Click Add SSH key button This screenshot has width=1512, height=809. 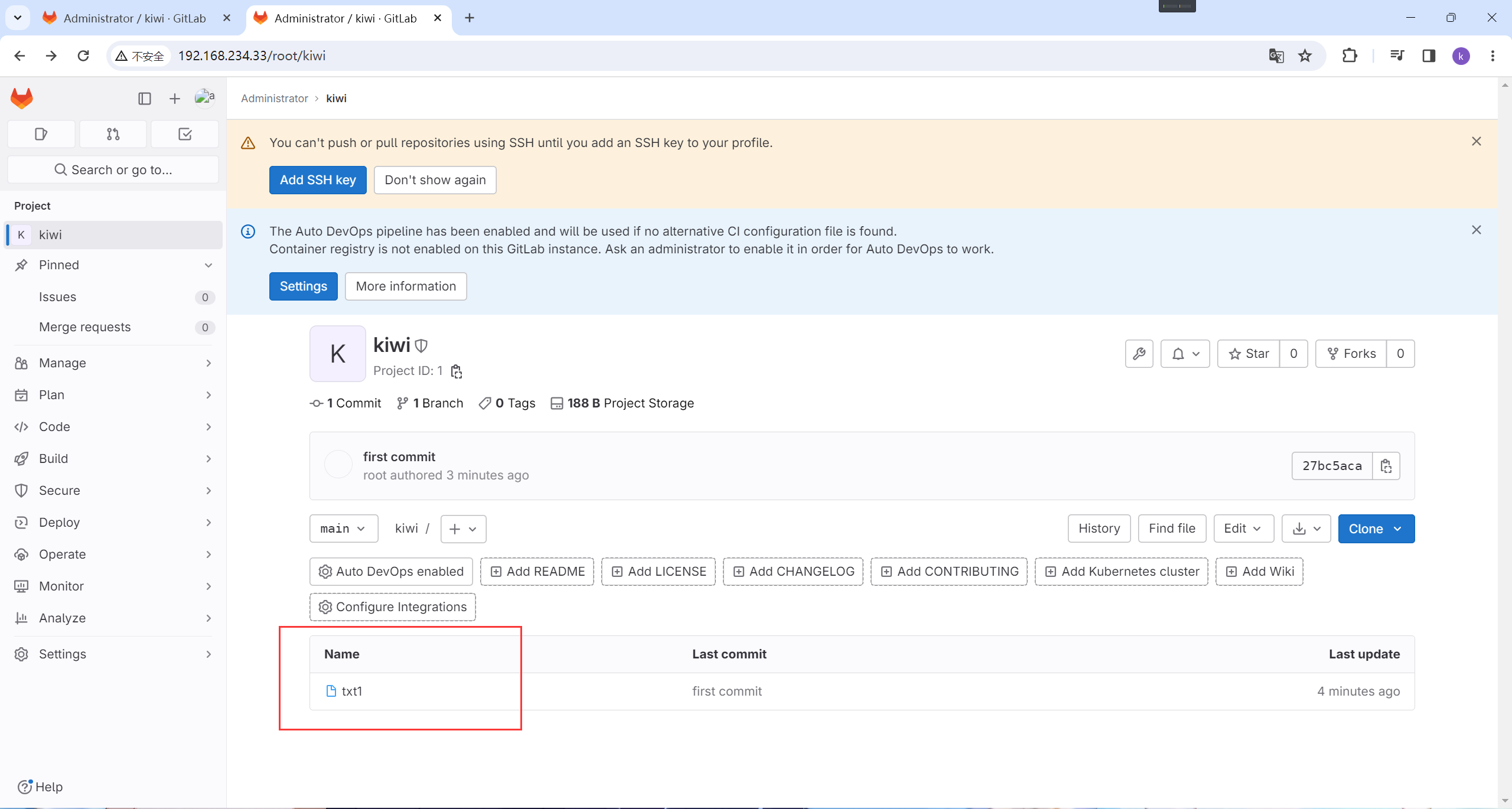pos(318,180)
